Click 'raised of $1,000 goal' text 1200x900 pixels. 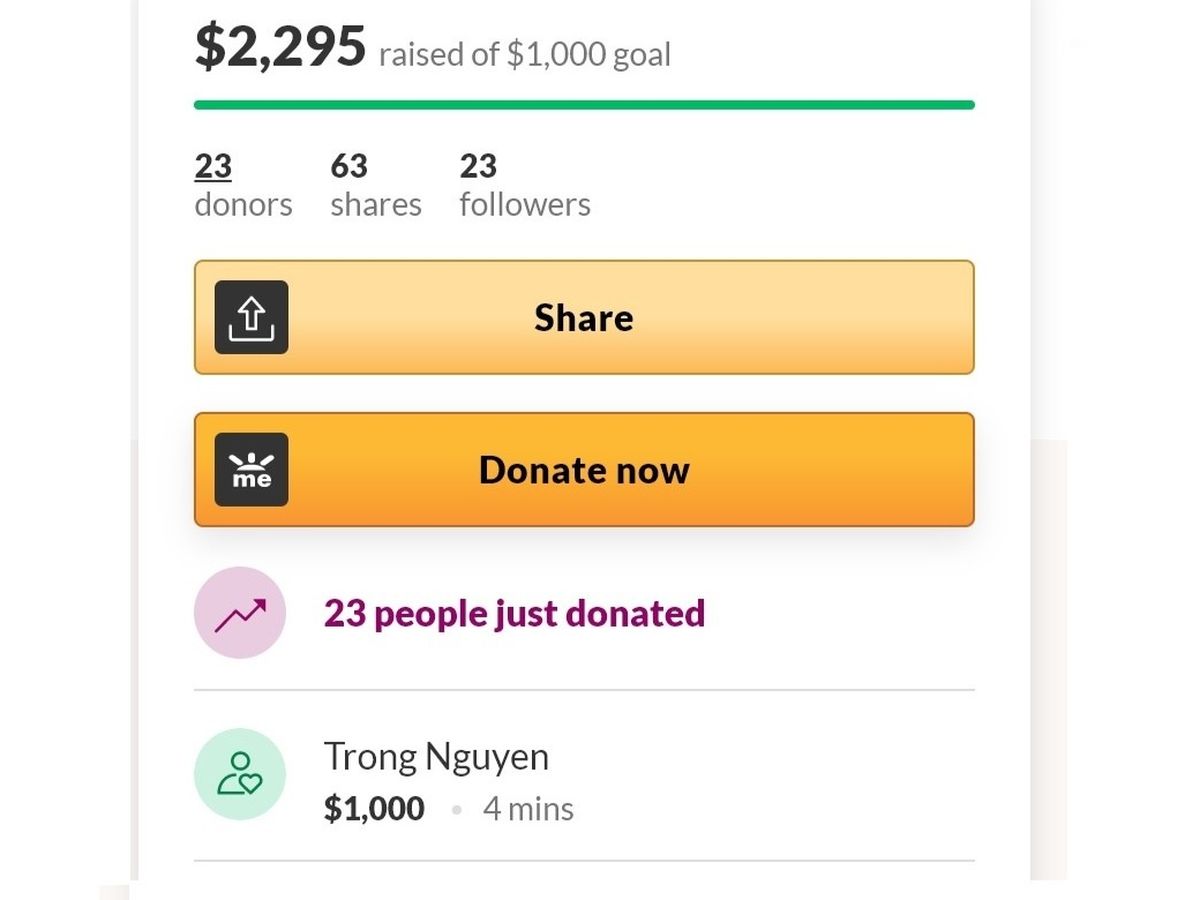point(524,54)
